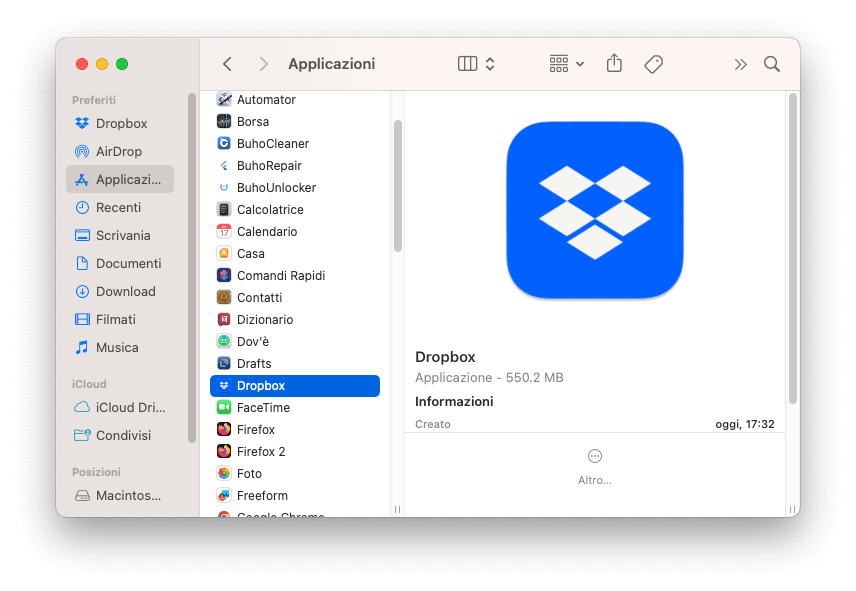Open Documenti in the sidebar
This screenshot has height=591, width=856.
click(120, 263)
